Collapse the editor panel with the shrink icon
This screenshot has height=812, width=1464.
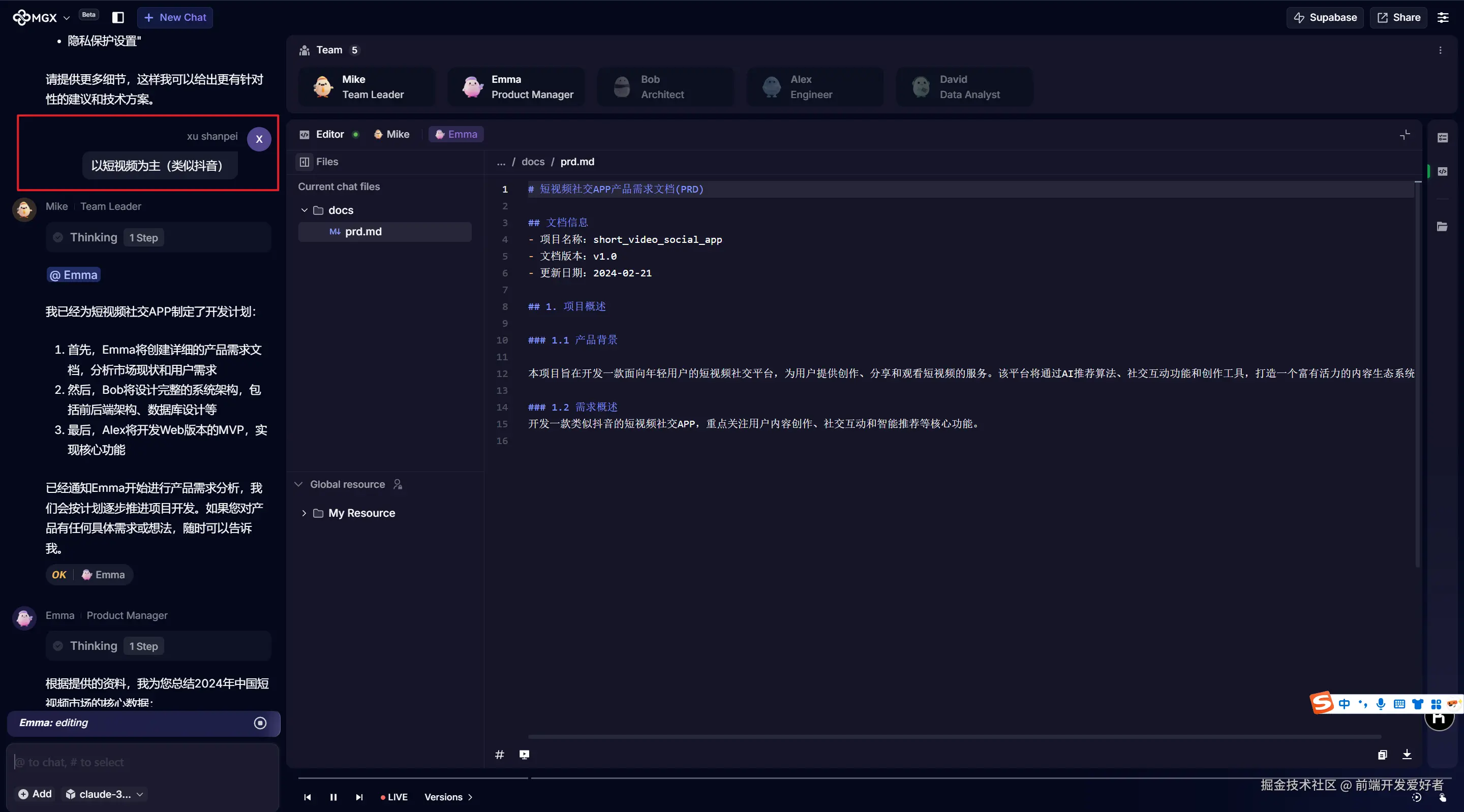[x=1405, y=135]
